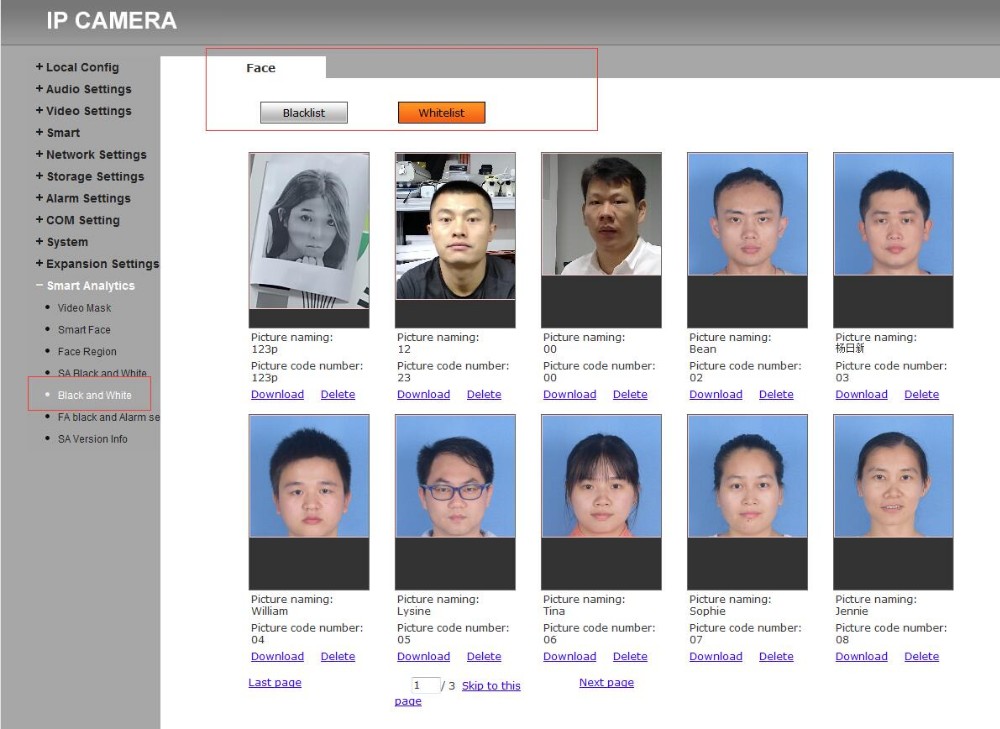Screen dimensions: 1000x729
Task: Click the IP CAMERA header title
Action: tap(112, 20)
